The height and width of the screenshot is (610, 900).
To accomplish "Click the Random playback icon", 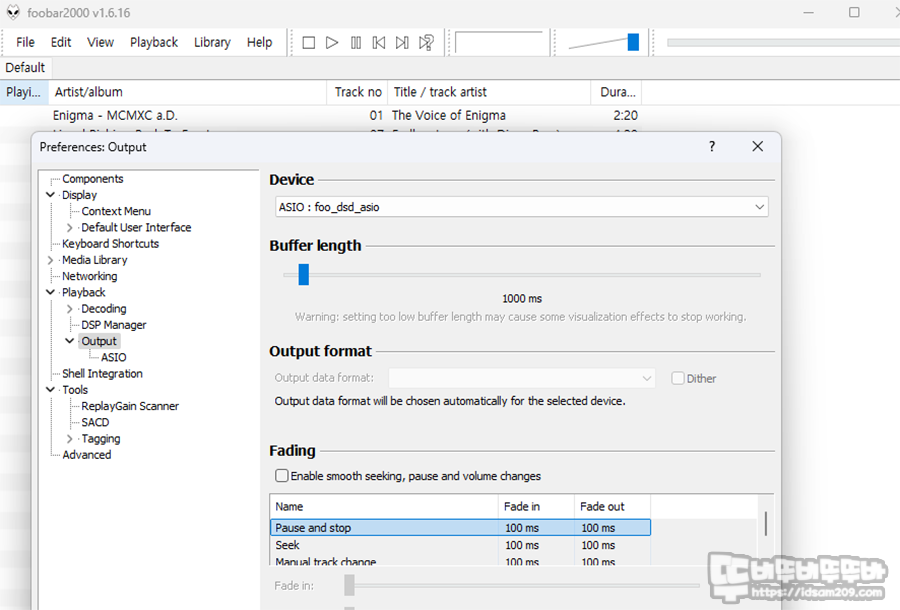I will click(426, 42).
